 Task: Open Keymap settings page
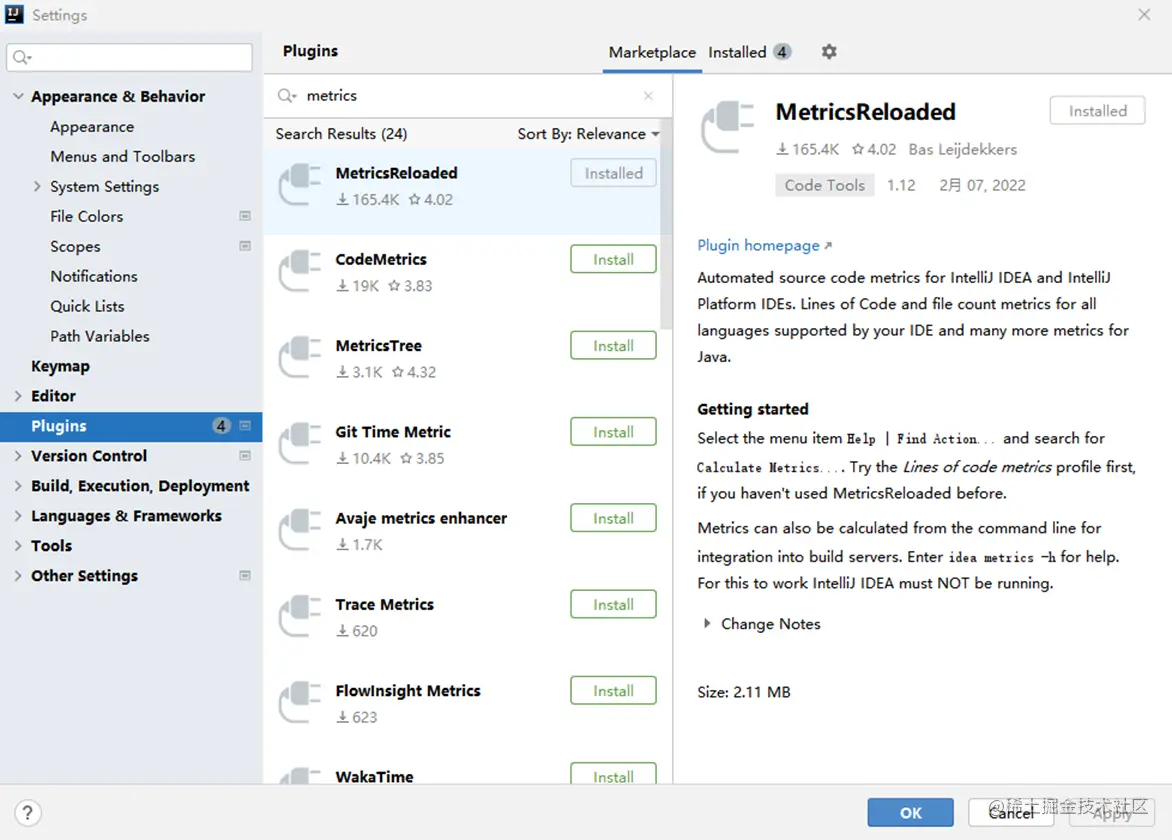(x=60, y=366)
